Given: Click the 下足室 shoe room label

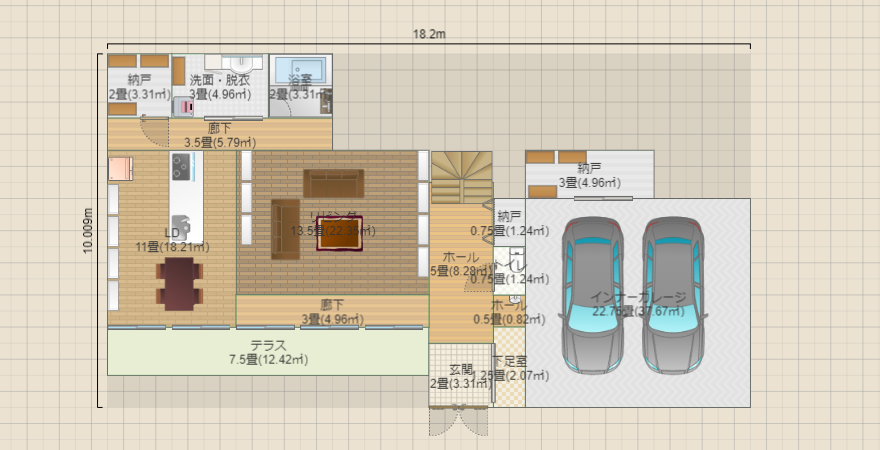Looking at the screenshot, I should (512, 367).
